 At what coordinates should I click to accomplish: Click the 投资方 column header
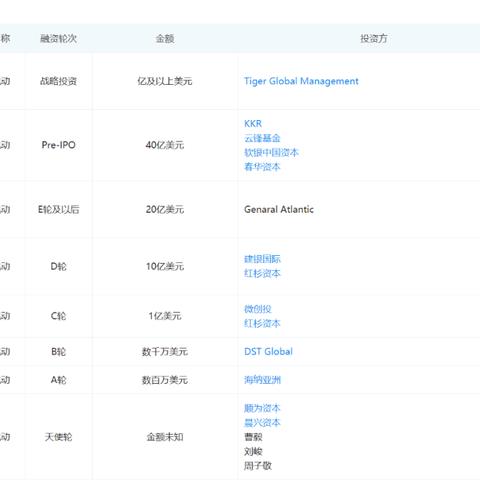point(374,39)
